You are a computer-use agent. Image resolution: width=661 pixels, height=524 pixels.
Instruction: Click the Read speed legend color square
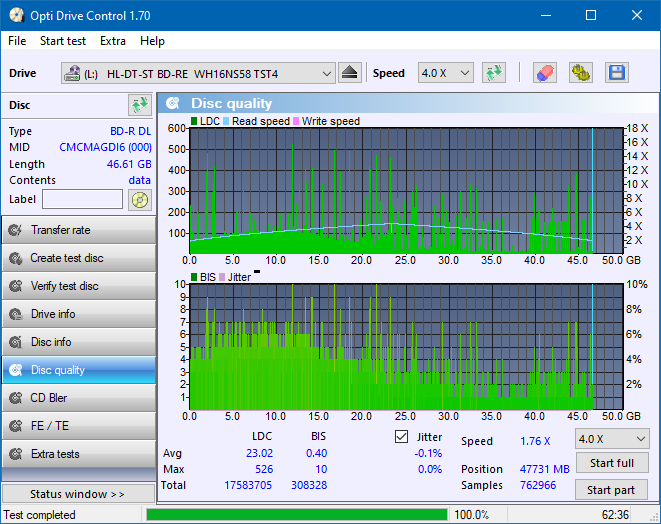pyautogui.click(x=226, y=121)
